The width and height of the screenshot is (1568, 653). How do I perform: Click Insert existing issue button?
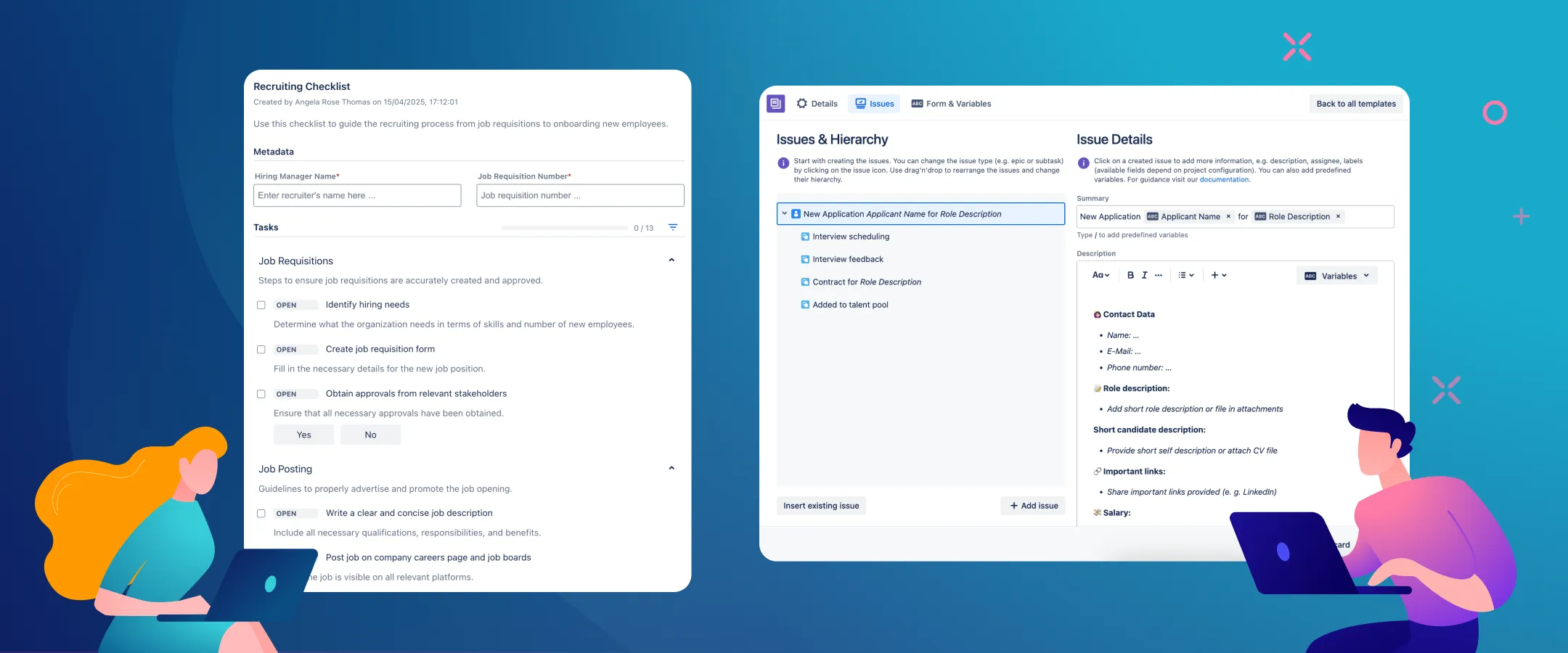pos(821,506)
